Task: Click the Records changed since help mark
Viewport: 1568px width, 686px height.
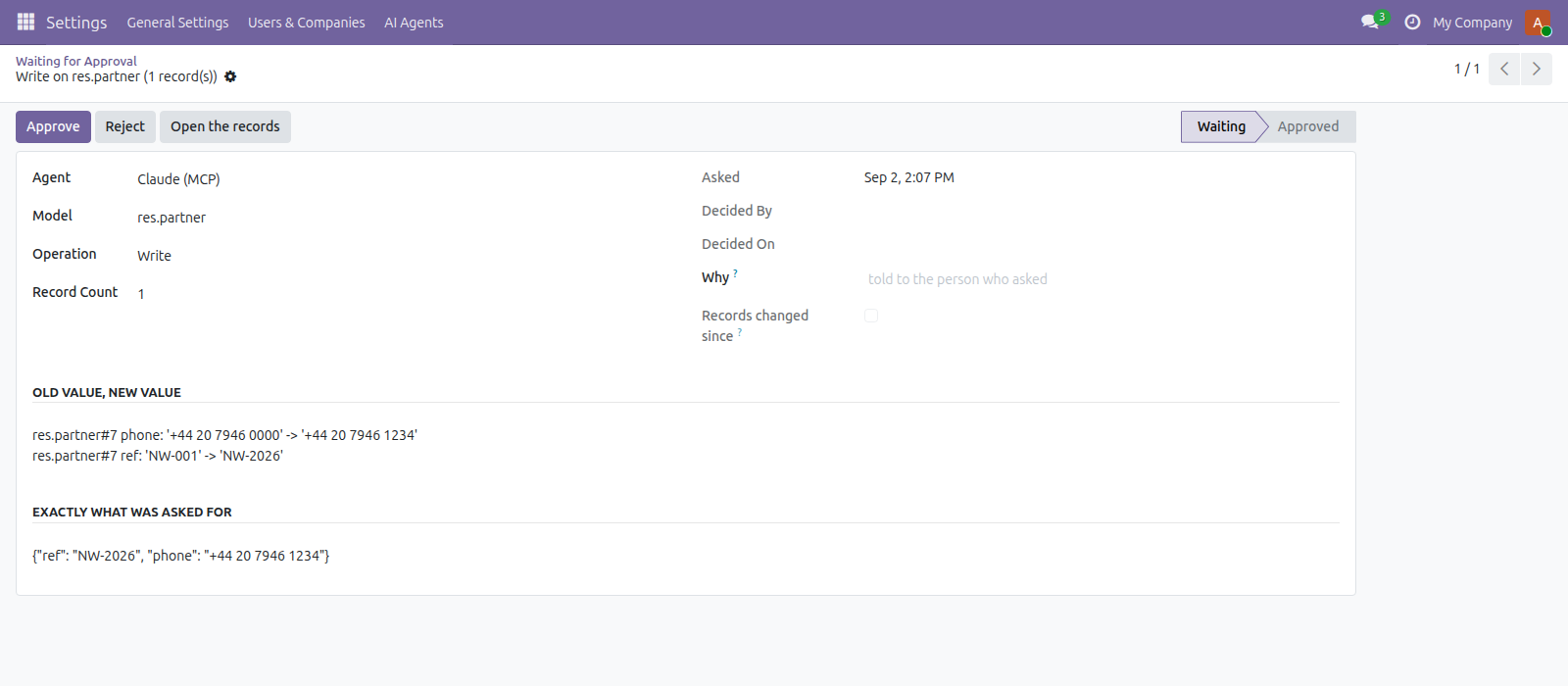Action: tap(739, 332)
